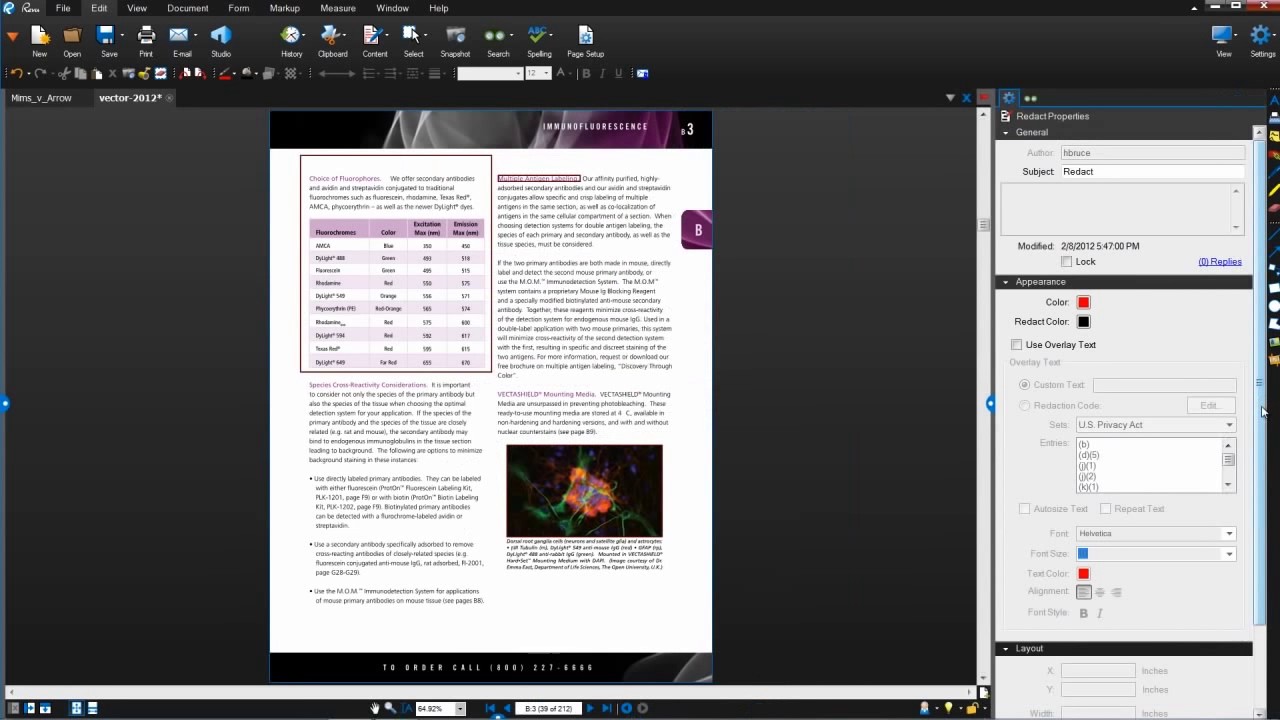Image resolution: width=1280 pixels, height=720 pixels.
Task: Go to next page arrow
Action: click(589, 708)
